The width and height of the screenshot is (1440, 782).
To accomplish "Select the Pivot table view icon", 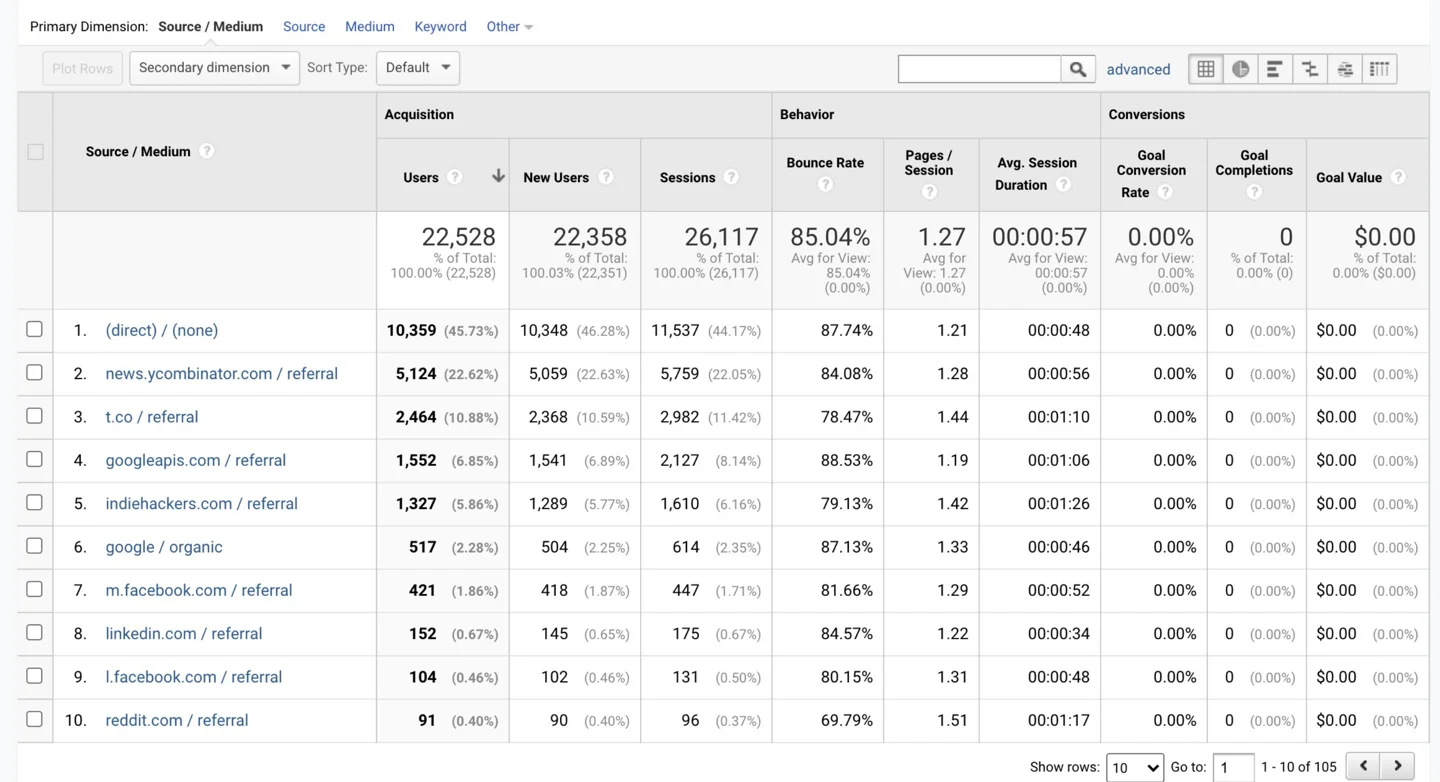I will tap(1379, 69).
